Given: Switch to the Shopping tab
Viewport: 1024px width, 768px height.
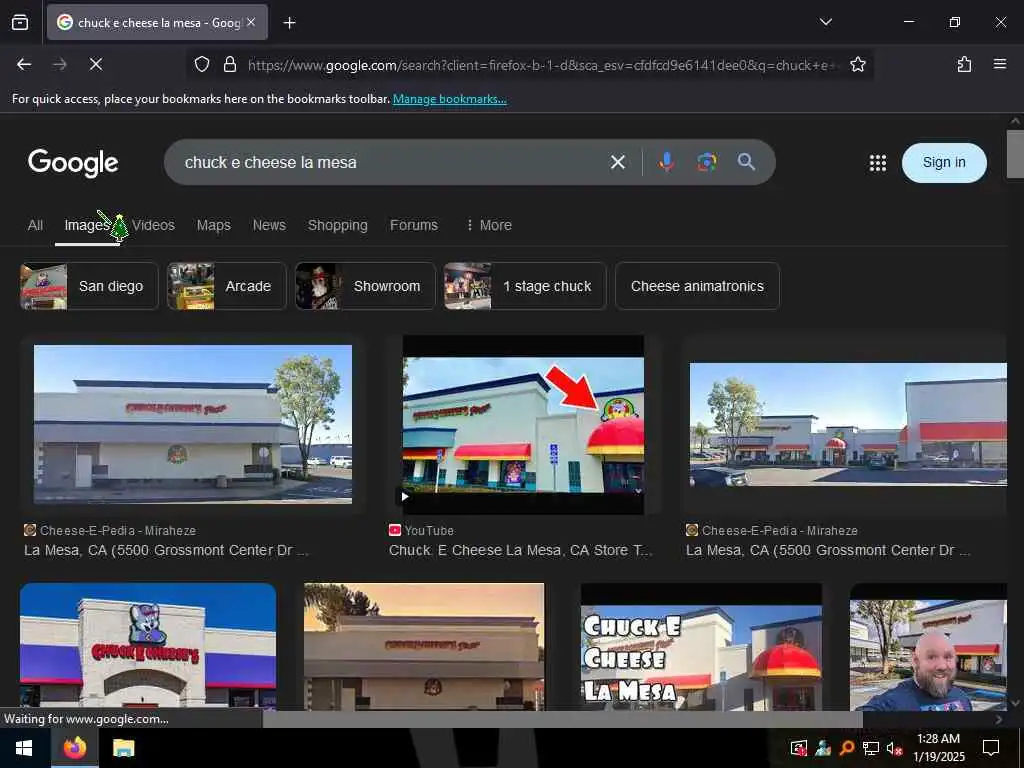Looking at the screenshot, I should (x=338, y=225).
